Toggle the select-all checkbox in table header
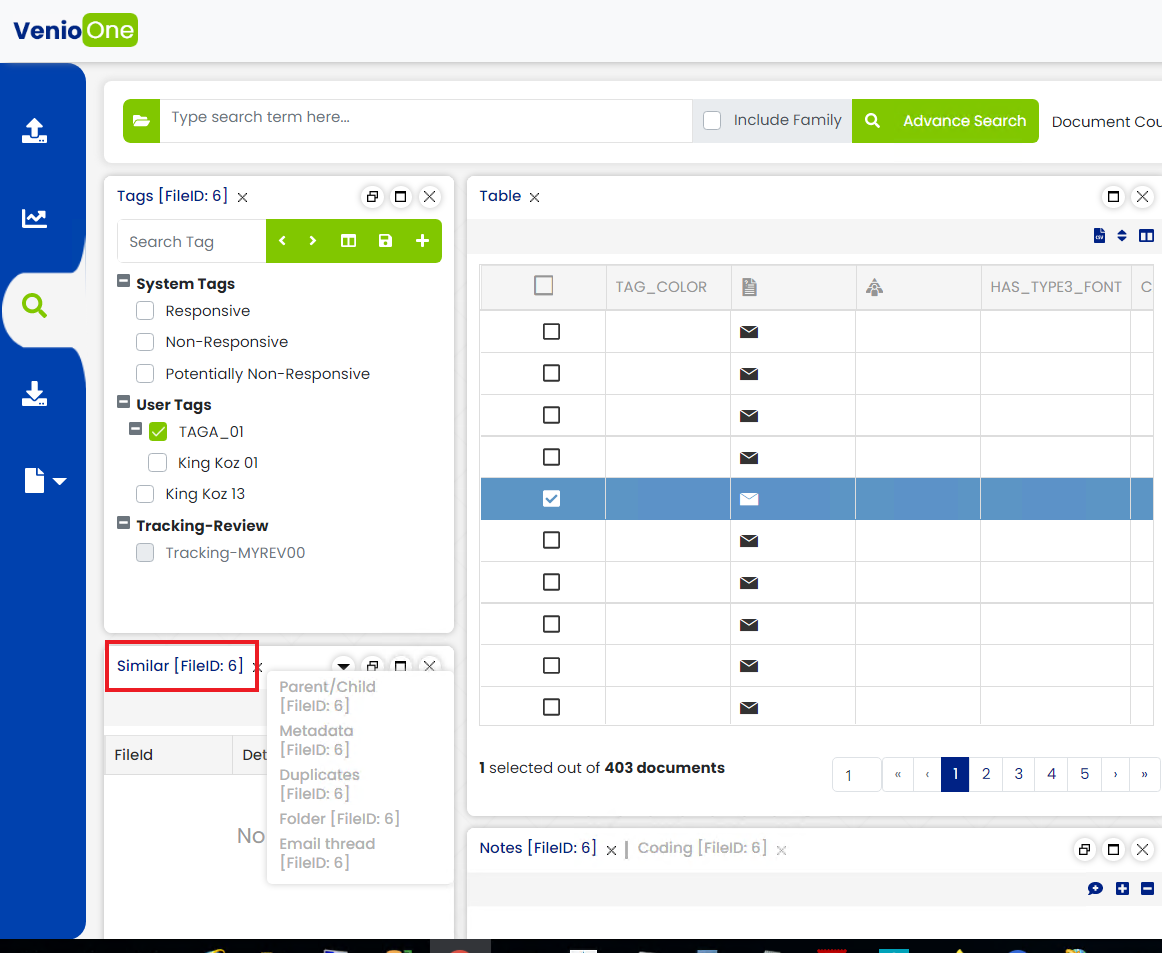This screenshot has height=953, width=1162. (543, 285)
